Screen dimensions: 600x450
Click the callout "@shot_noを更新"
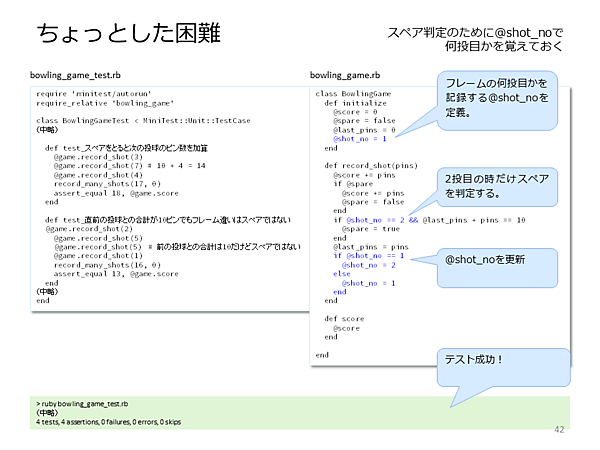pyautogui.click(x=497, y=268)
